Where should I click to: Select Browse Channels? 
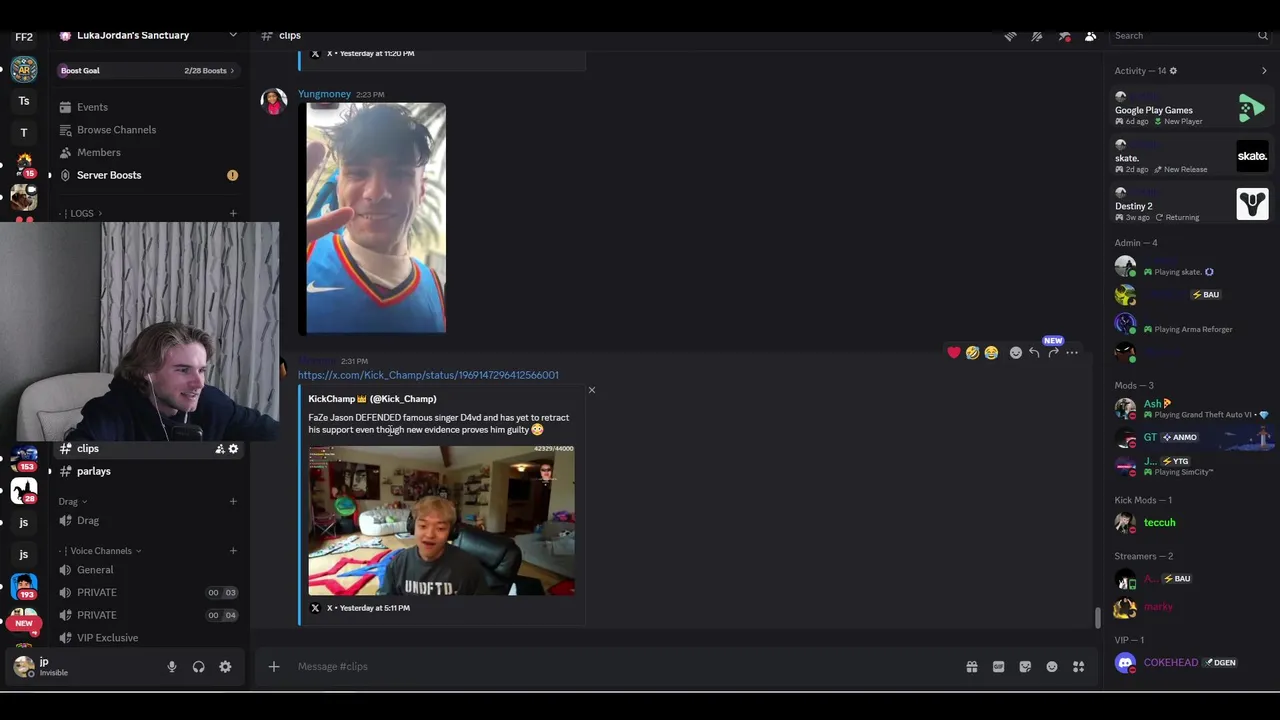(148, 130)
